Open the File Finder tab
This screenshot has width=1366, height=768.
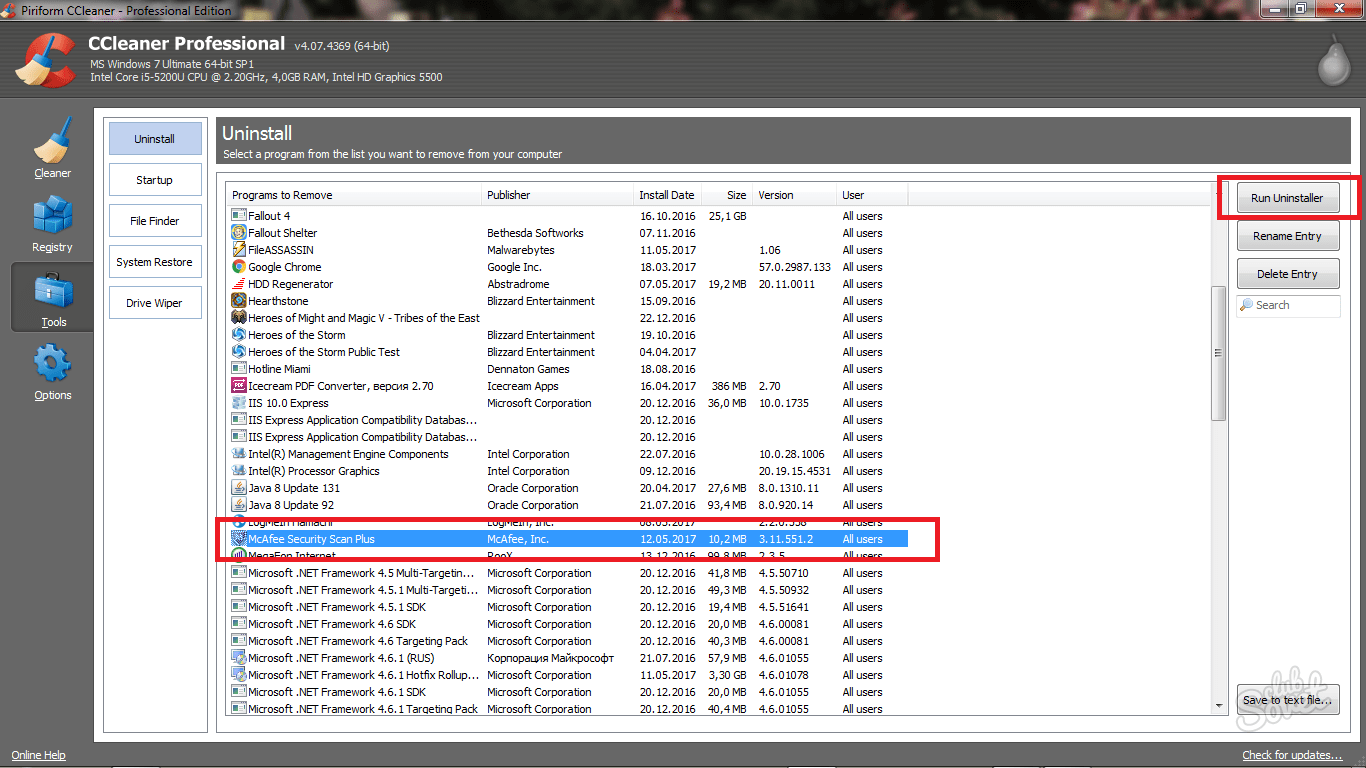tap(155, 221)
